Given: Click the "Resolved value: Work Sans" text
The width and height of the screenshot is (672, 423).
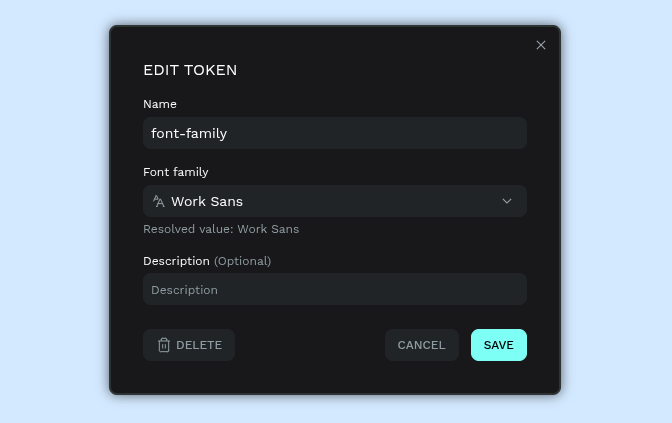Looking at the screenshot, I should pos(221,229).
